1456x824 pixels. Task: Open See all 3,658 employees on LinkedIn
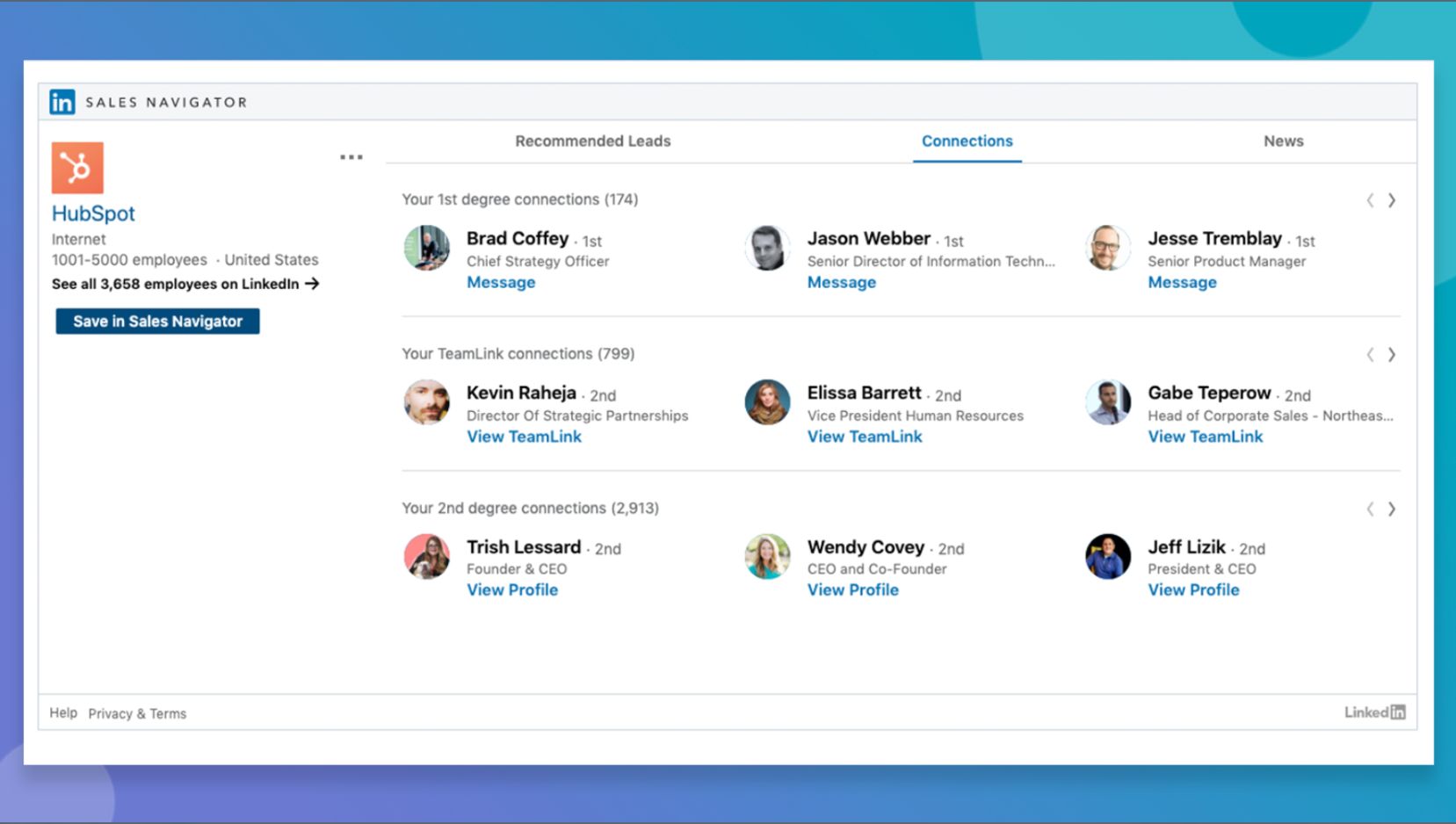coord(172,284)
